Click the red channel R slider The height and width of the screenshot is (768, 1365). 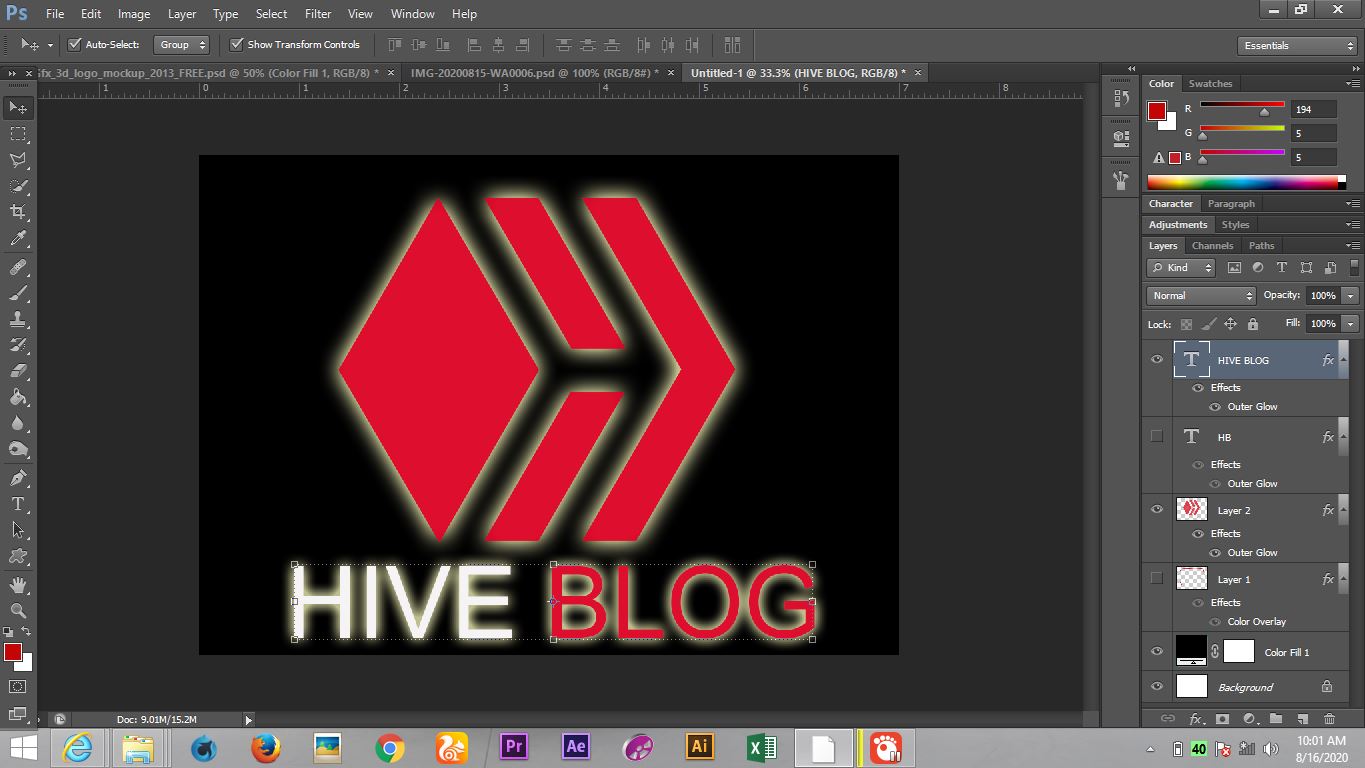click(1242, 108)
